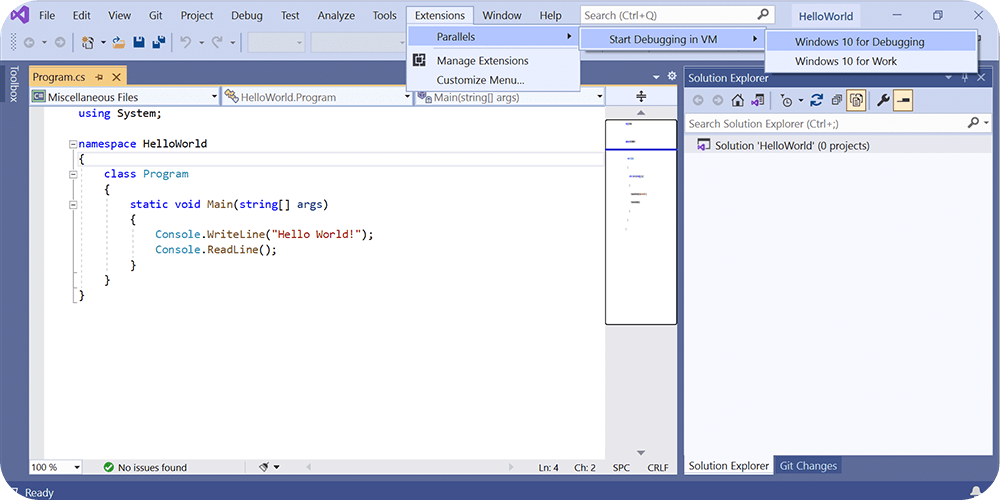Screen dimensions: 1000x500
Task: Toggle the Preview Selected Items button
Action: point(903,100)
